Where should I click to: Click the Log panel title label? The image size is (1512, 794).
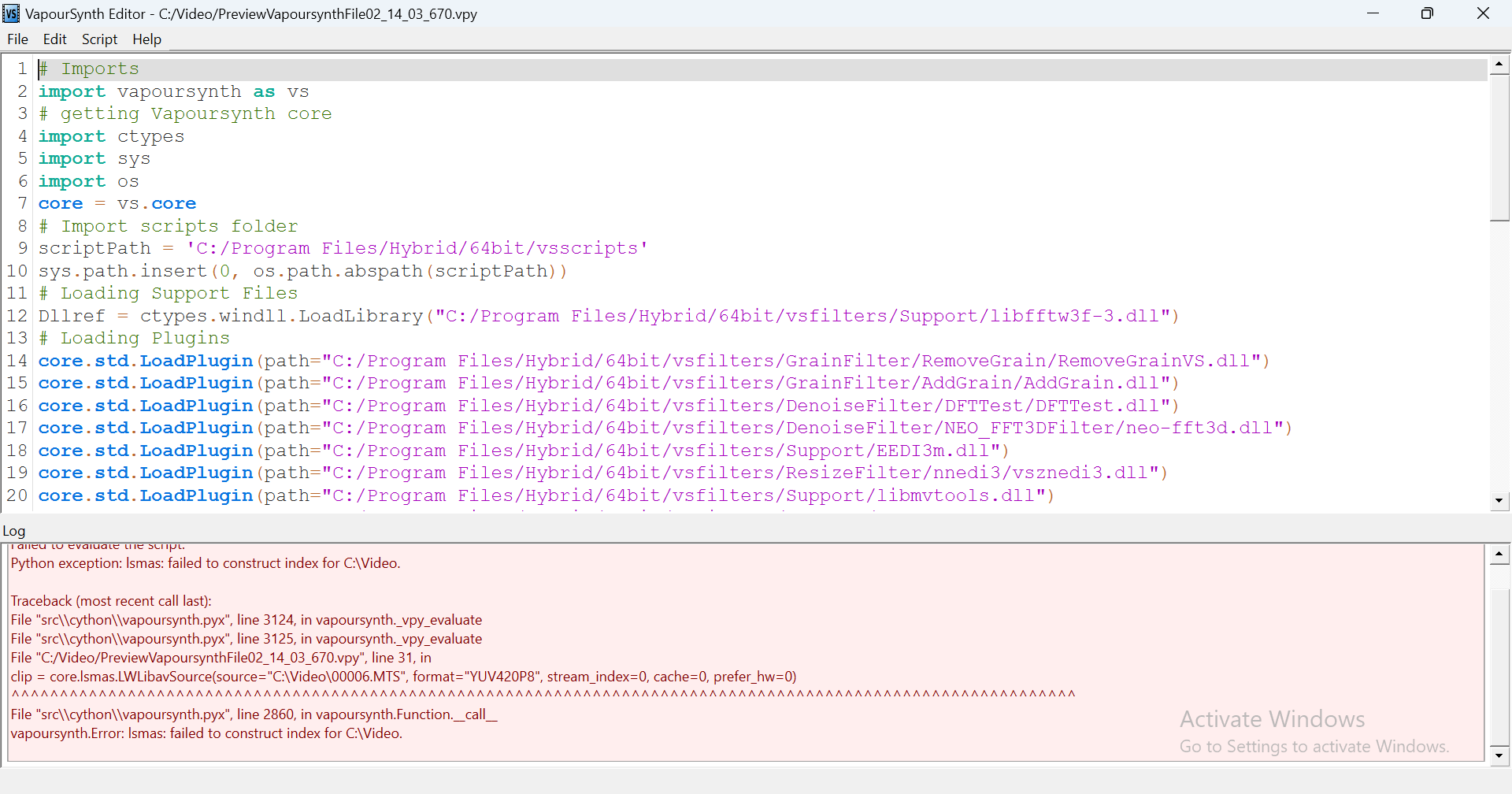tap(14, 531)
